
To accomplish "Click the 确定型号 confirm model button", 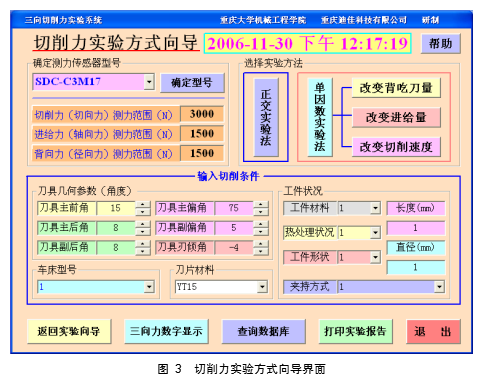I will tap(192, 83).
